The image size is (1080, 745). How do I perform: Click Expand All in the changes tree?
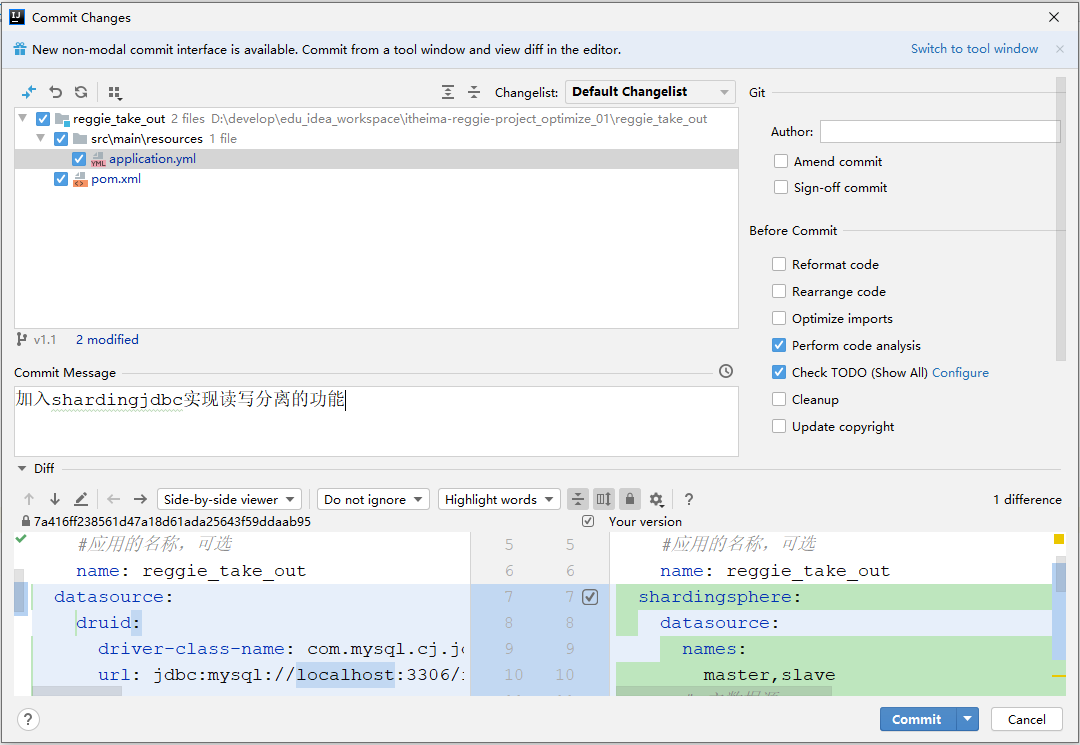click(x=448, y=92)
